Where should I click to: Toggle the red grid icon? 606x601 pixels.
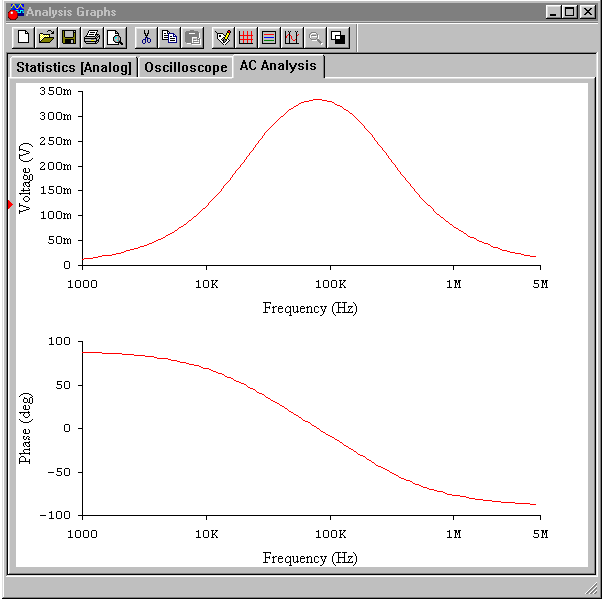pos(246,37)
